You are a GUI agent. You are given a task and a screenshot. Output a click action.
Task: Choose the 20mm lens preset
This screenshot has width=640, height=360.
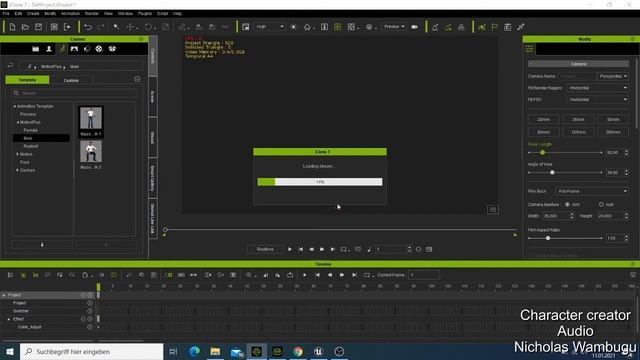(544, 120)
